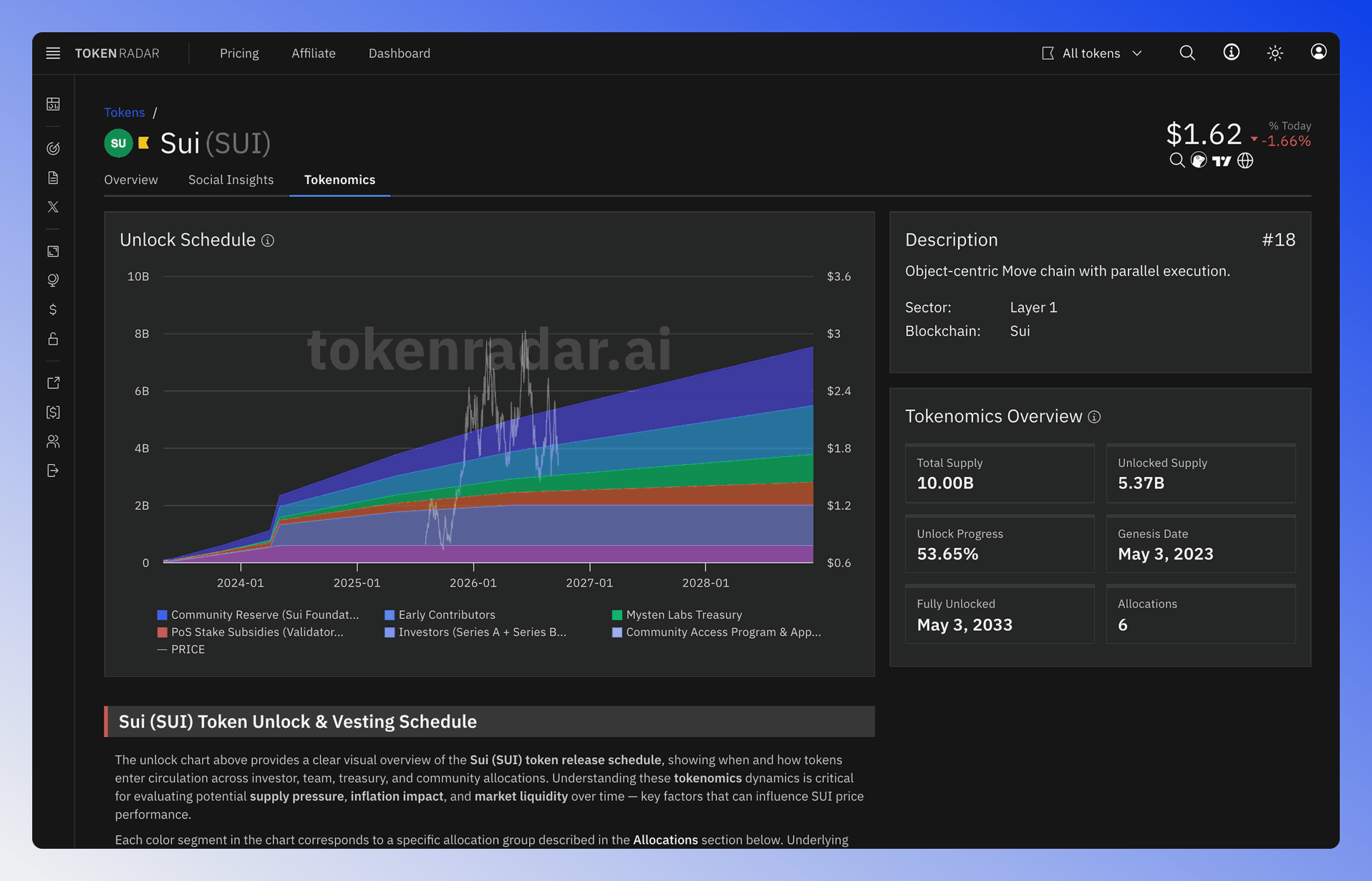Toggle Community Reserve legend swatch

[x=162, y=615]
